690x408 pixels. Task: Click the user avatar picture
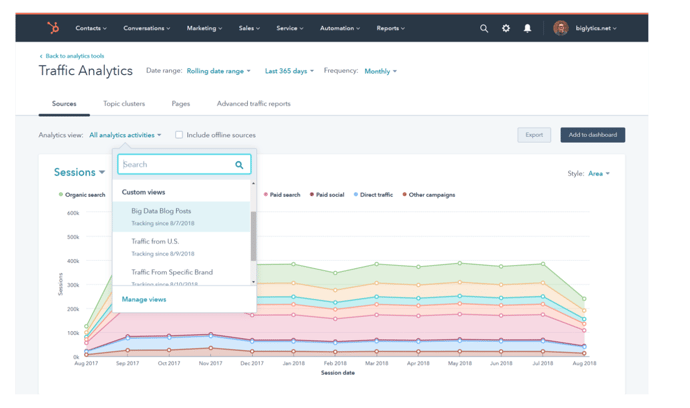click(561, 28)
